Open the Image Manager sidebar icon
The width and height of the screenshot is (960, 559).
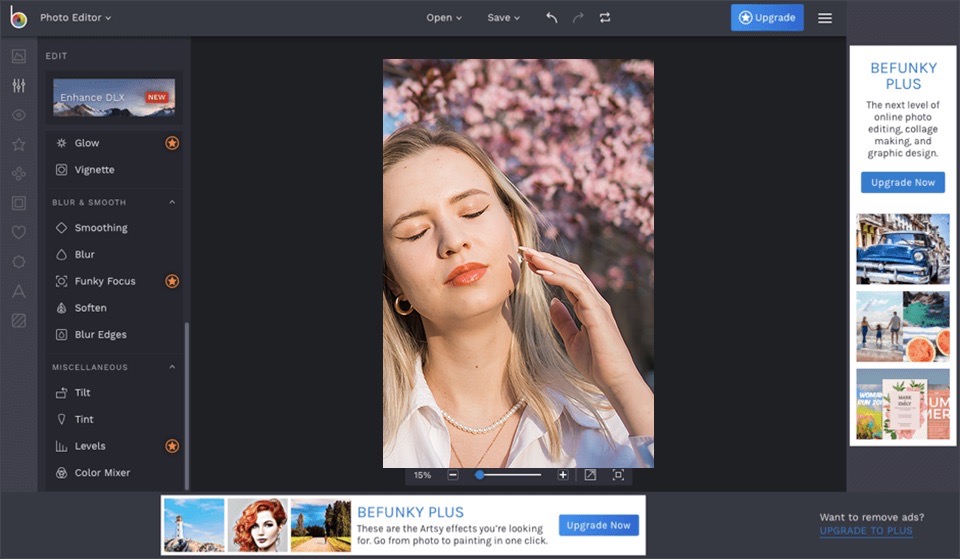coord(19,56)
